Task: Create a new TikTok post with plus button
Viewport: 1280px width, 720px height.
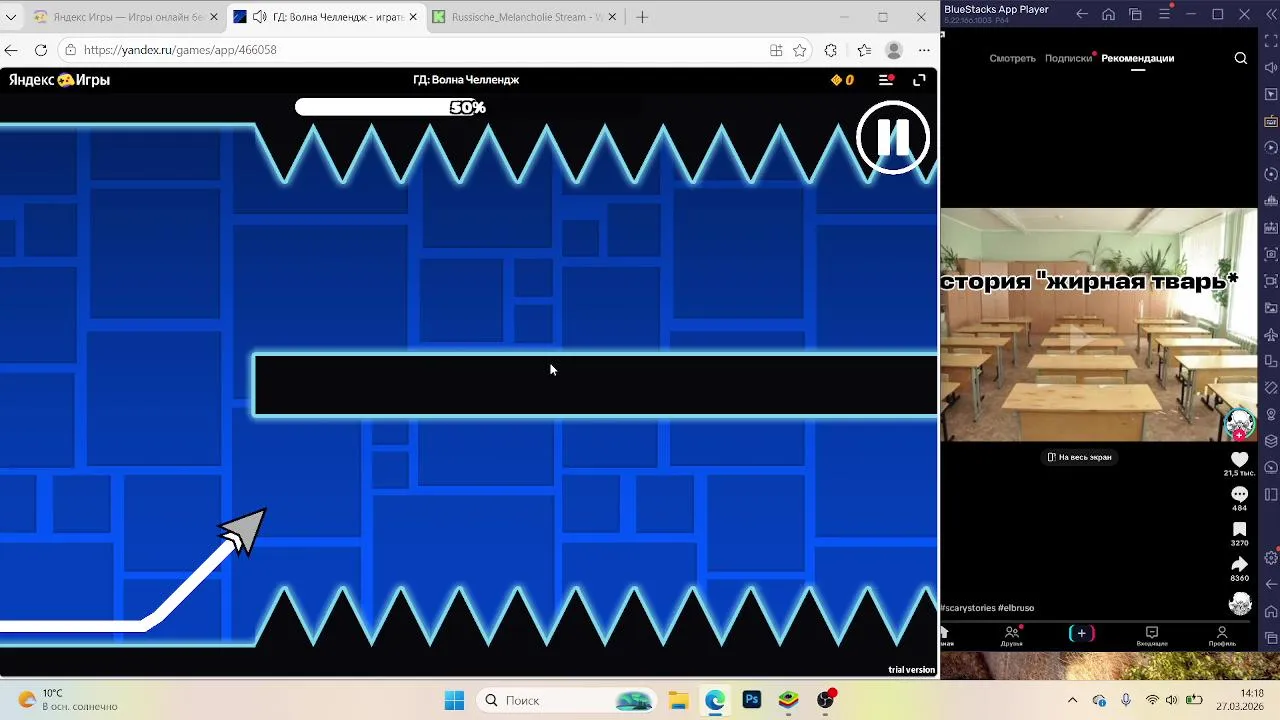Action: pyautogui.click(x=1081, y=633)
